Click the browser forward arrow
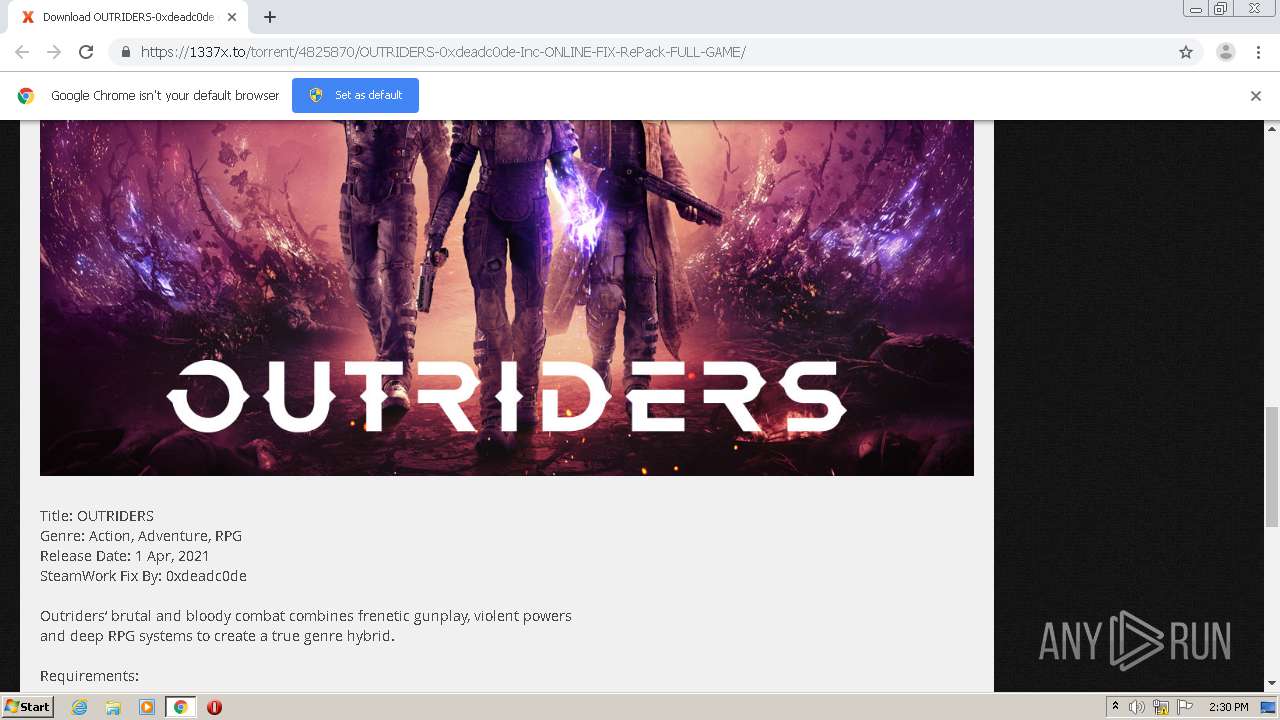This screenshot has width=1280, height=720. (54, 52)
